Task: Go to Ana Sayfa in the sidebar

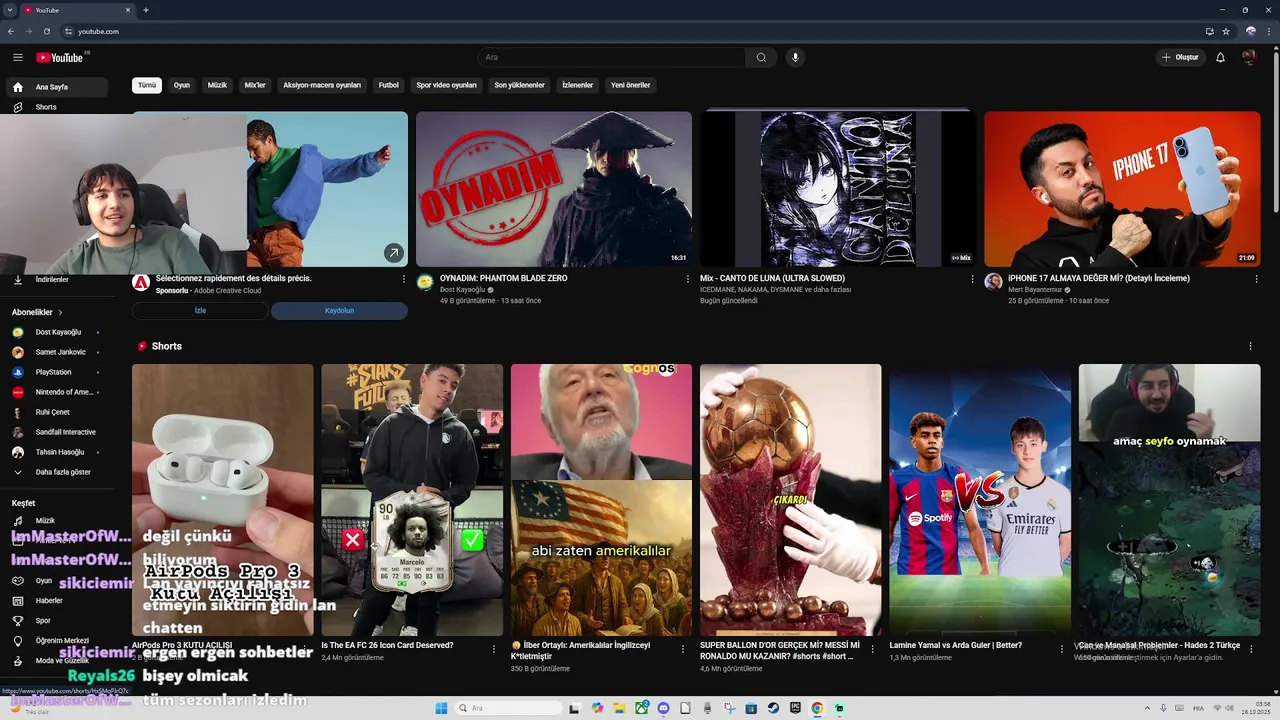Action: (56, 87)
